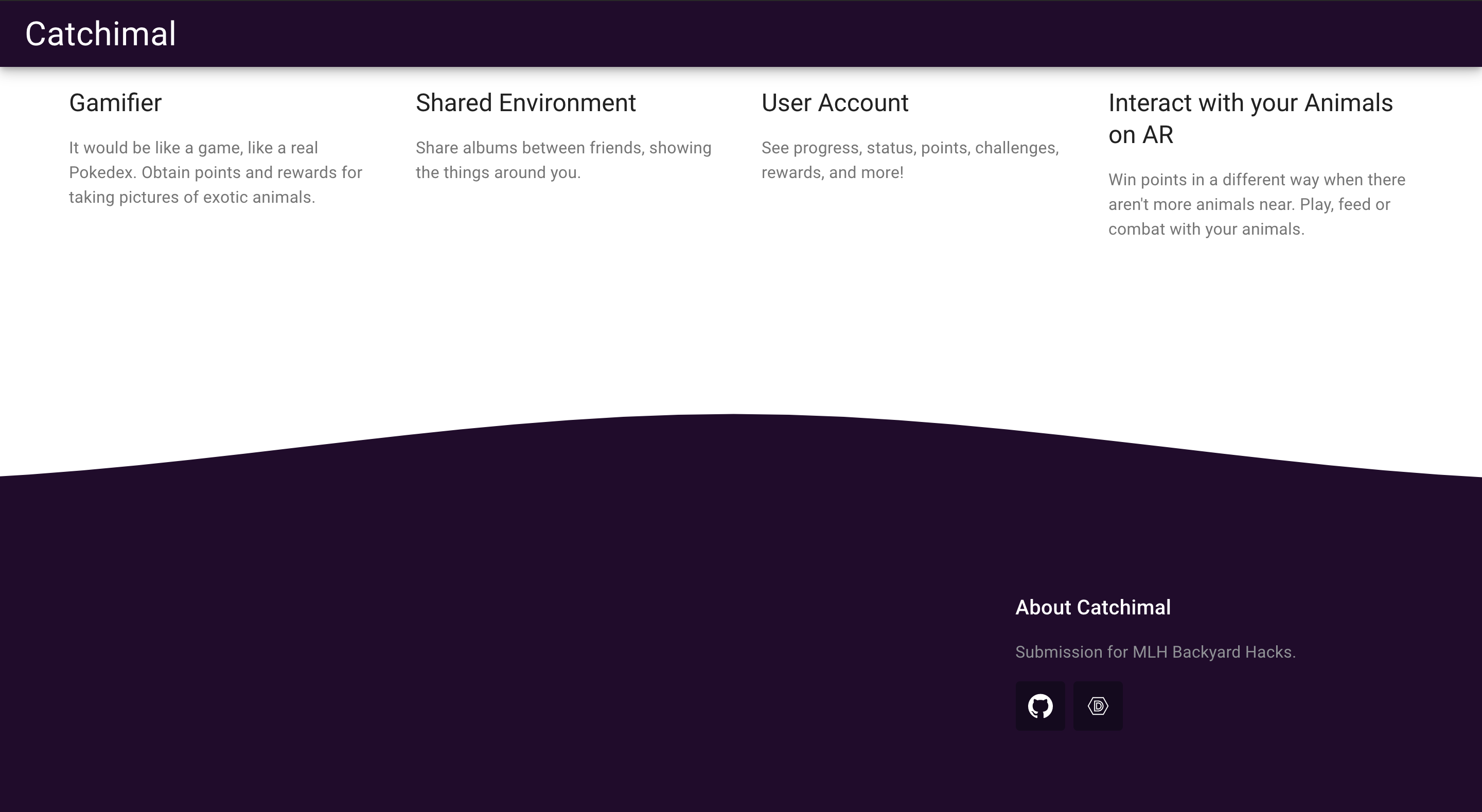The width and height of the screenshot is (1482, 812).
Task: Click the taking pictures of exotic animals line
Action: click(191, 198)
